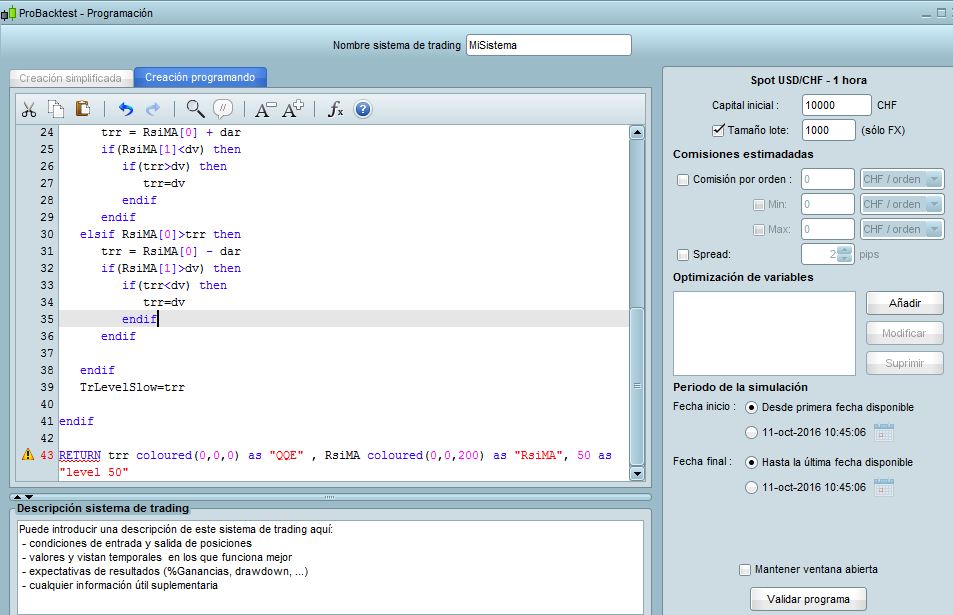Image resolution: width=953 pixels, height=615 pixels.
Task: Increase the editor font size
Action: click(293, 109)
